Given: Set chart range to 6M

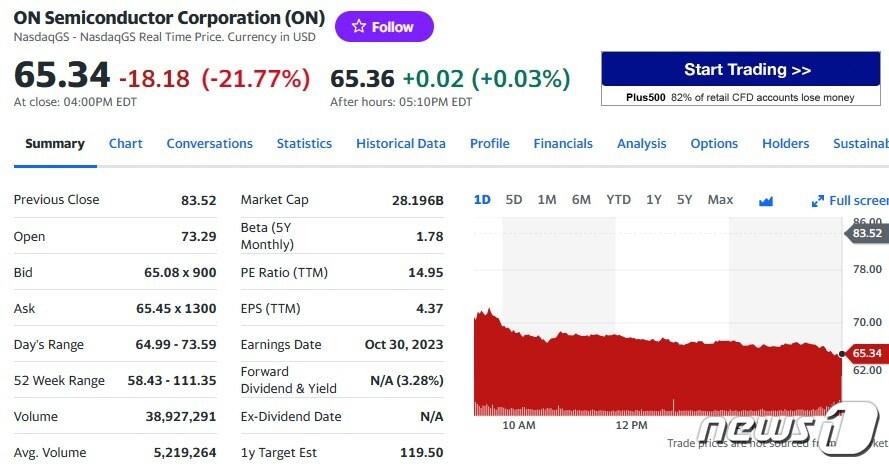Looking at the screenshot, I should pos(581,200).
